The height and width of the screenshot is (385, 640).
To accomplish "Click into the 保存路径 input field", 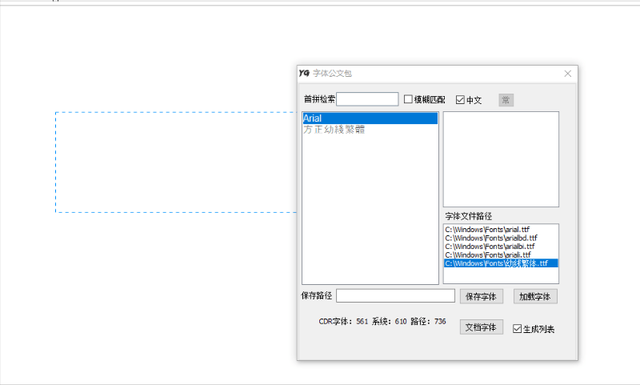I will (x=395, y=296).
